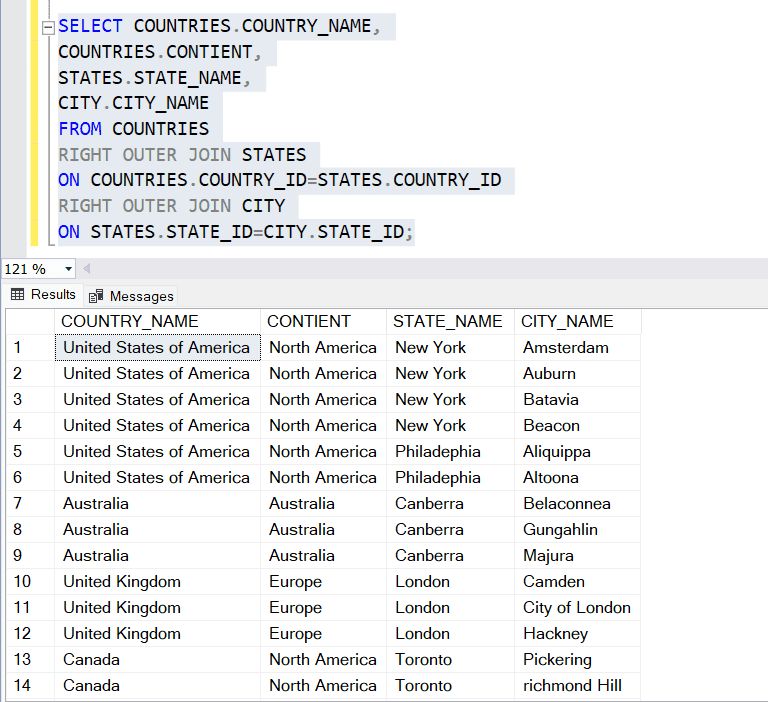The height and width of the screenshot is (702, 768).
Task: Click the Auburn city cell
Action: [577, 373]
